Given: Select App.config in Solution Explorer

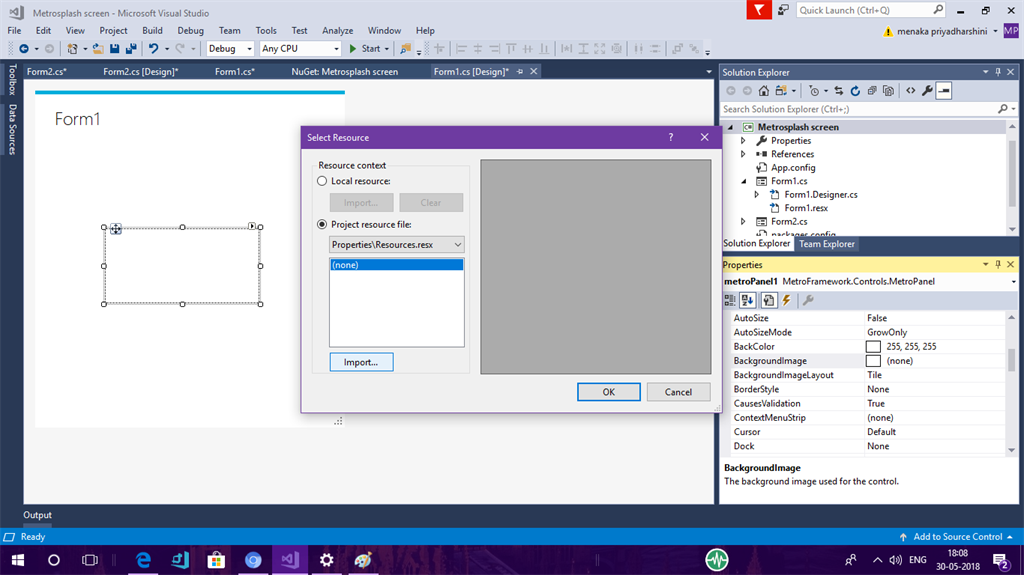Looking at the screenshot, I should pos(793,167).
